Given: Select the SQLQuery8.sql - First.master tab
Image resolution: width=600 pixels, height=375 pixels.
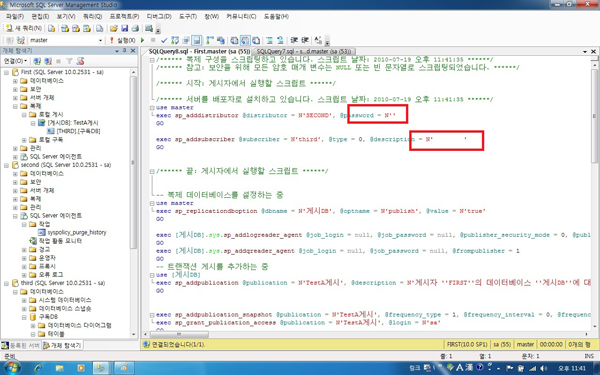Looking at the screenshot, I should (199, 51).
